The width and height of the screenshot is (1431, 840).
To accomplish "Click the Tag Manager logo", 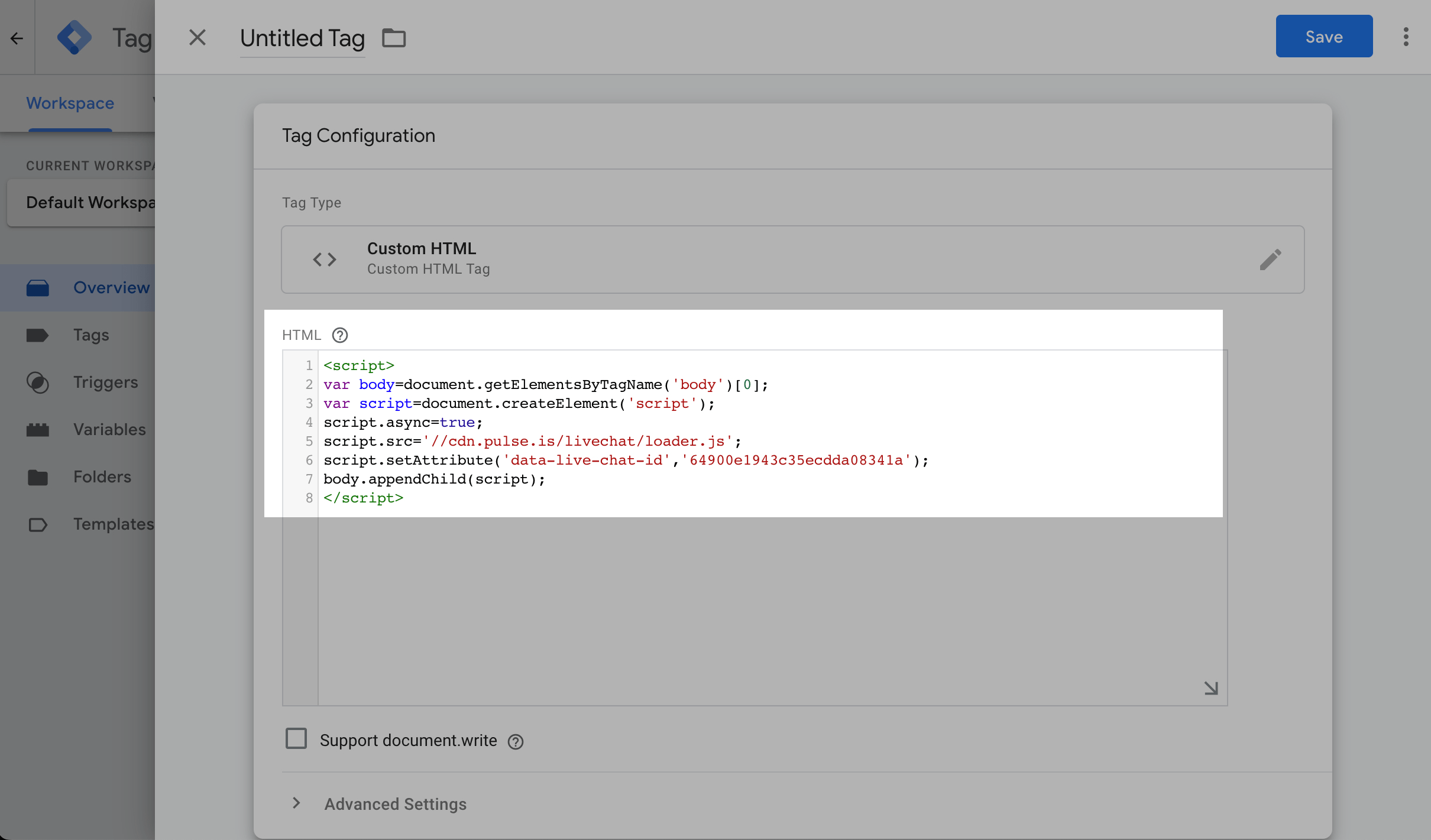I will (75, 37).
